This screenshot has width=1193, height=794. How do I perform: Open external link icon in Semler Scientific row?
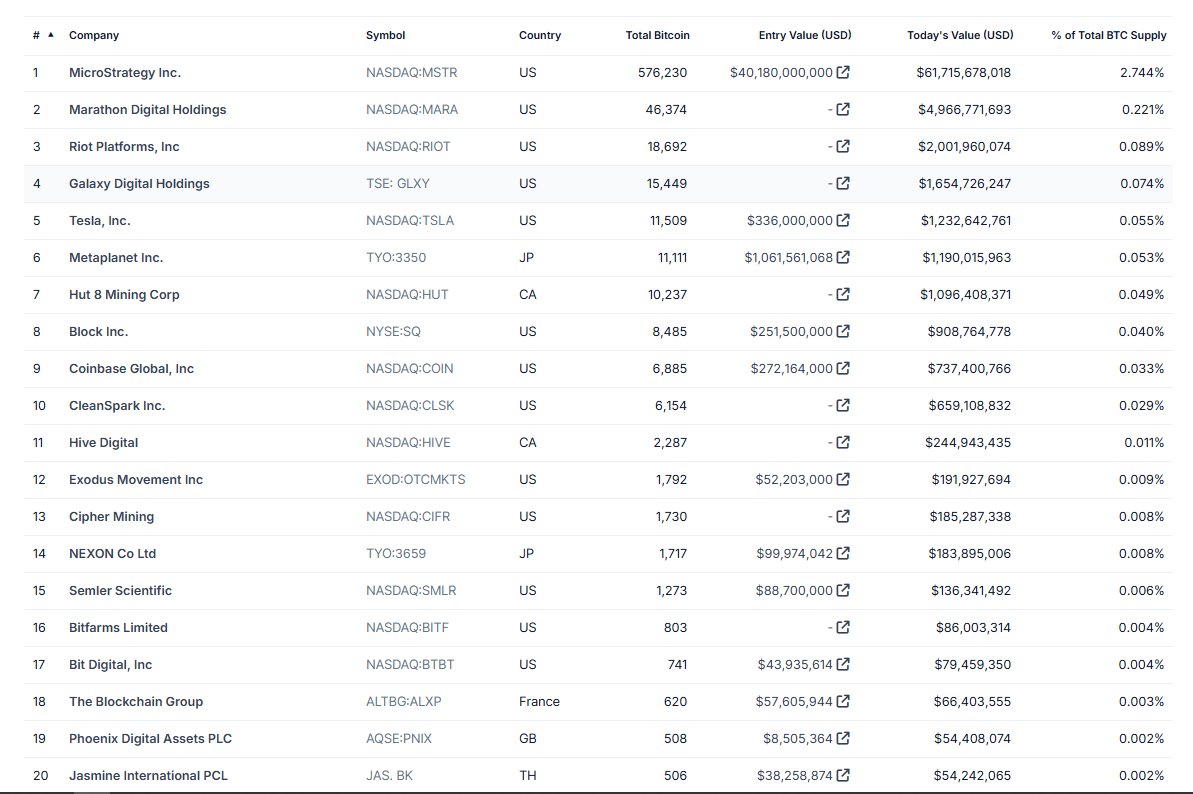tap(843, 590)
